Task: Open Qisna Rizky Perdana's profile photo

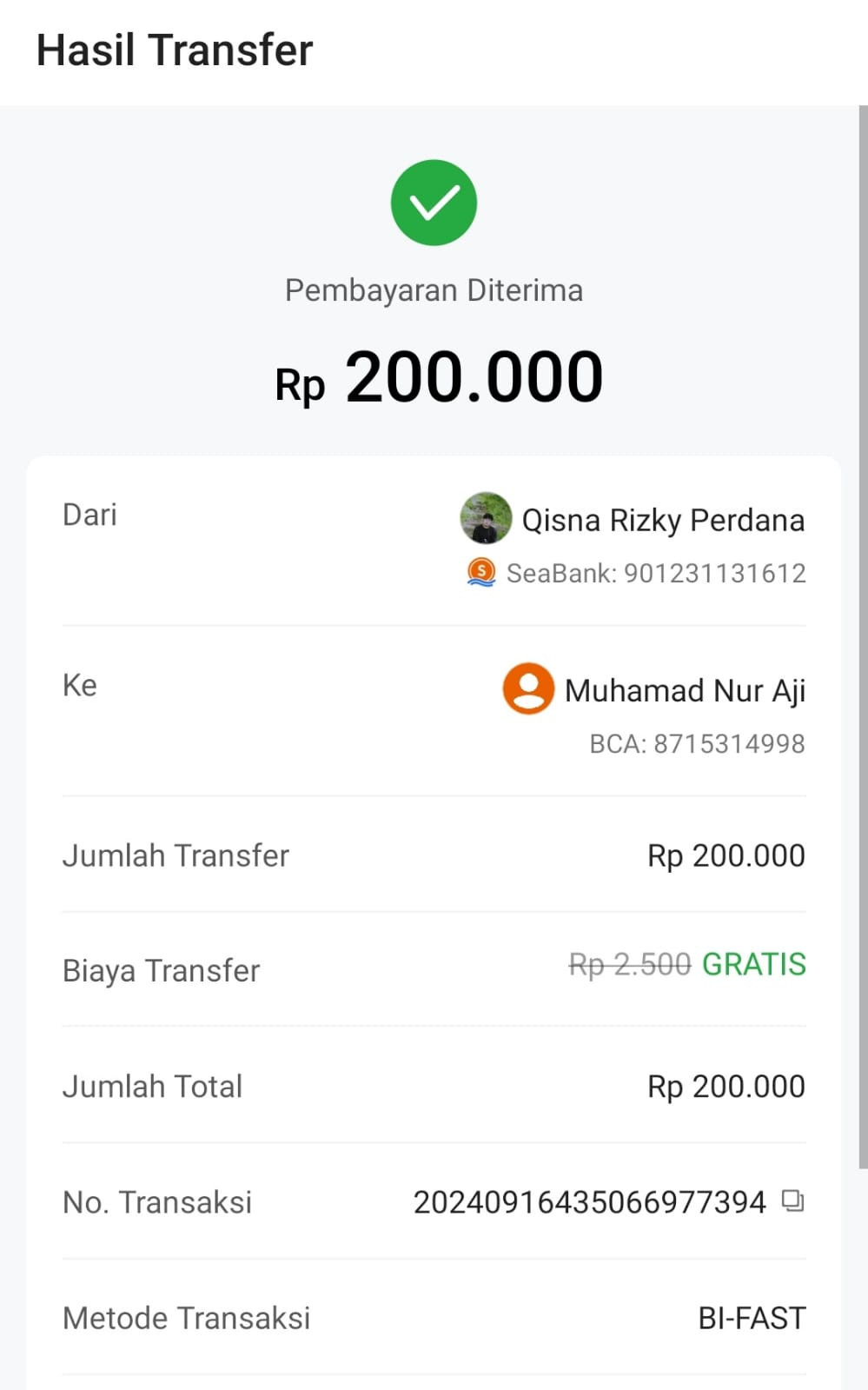Action: pos(486,518)
